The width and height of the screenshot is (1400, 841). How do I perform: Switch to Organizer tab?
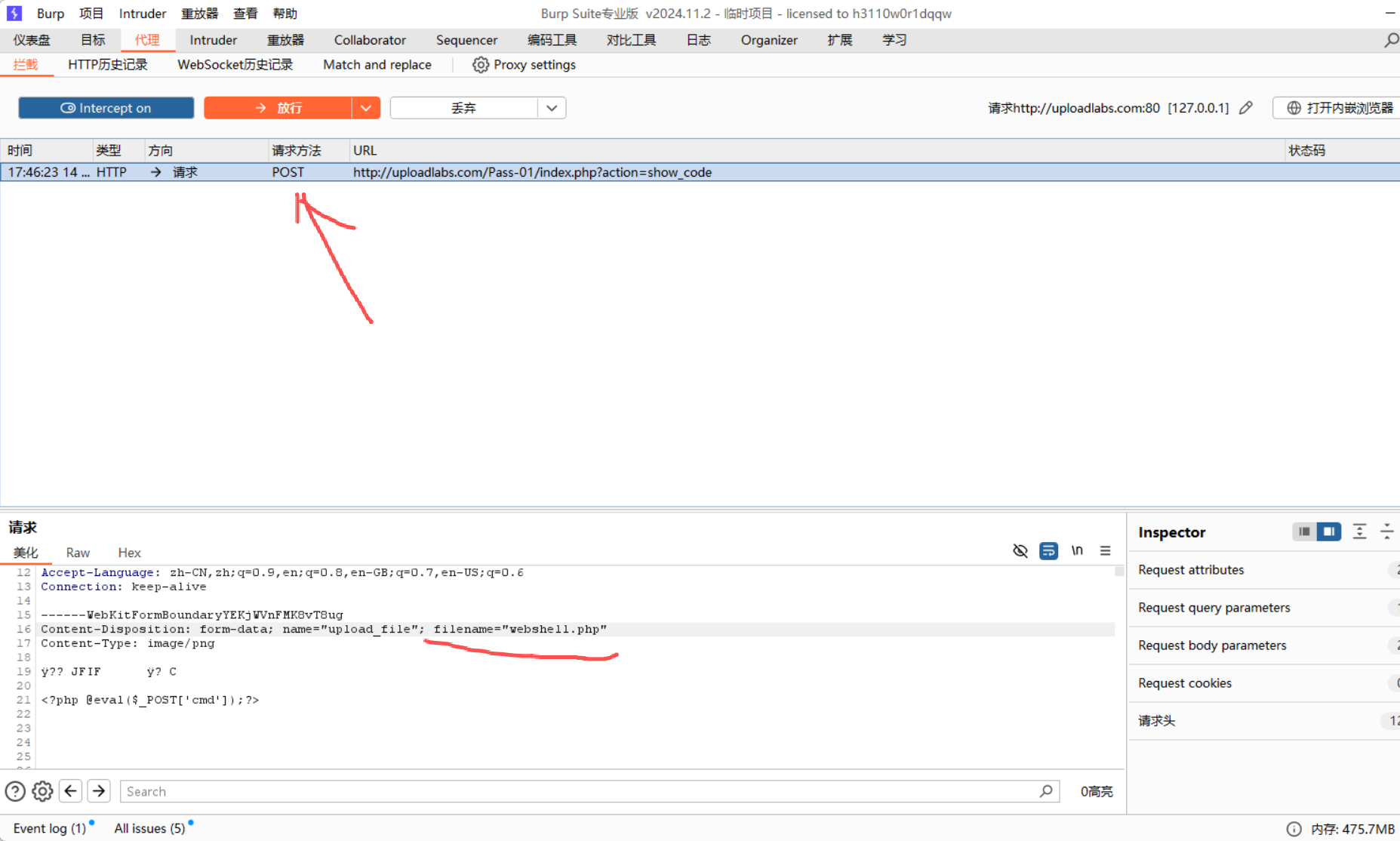tap(769, 40)
